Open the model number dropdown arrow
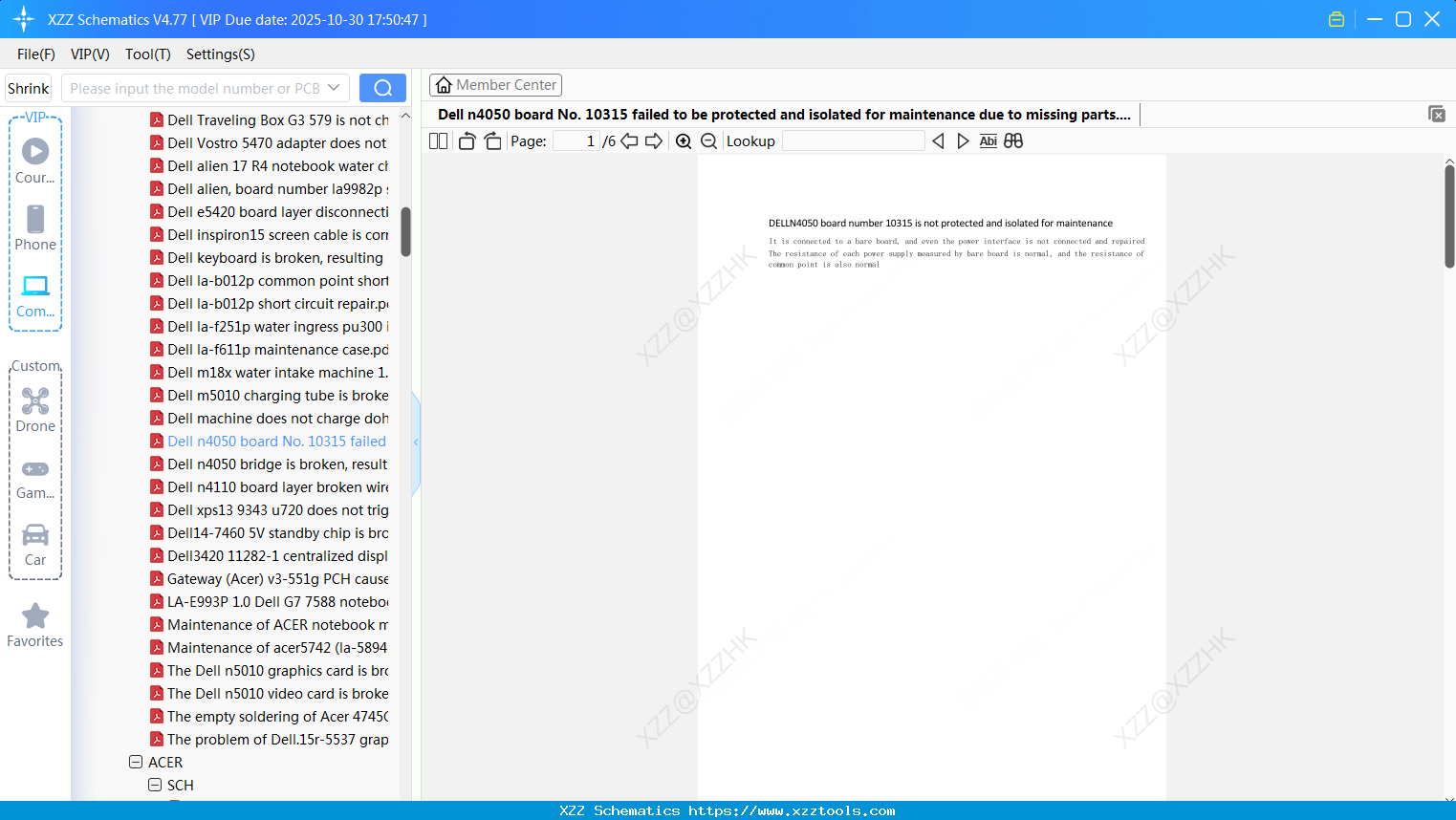 (334, 88)
